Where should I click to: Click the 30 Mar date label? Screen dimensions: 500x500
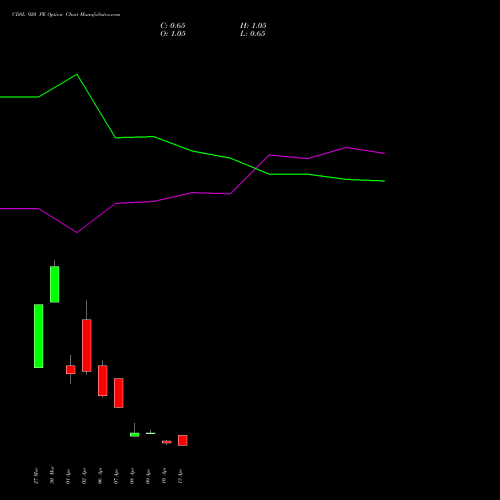pyautogui.click(x=52, y=475)
